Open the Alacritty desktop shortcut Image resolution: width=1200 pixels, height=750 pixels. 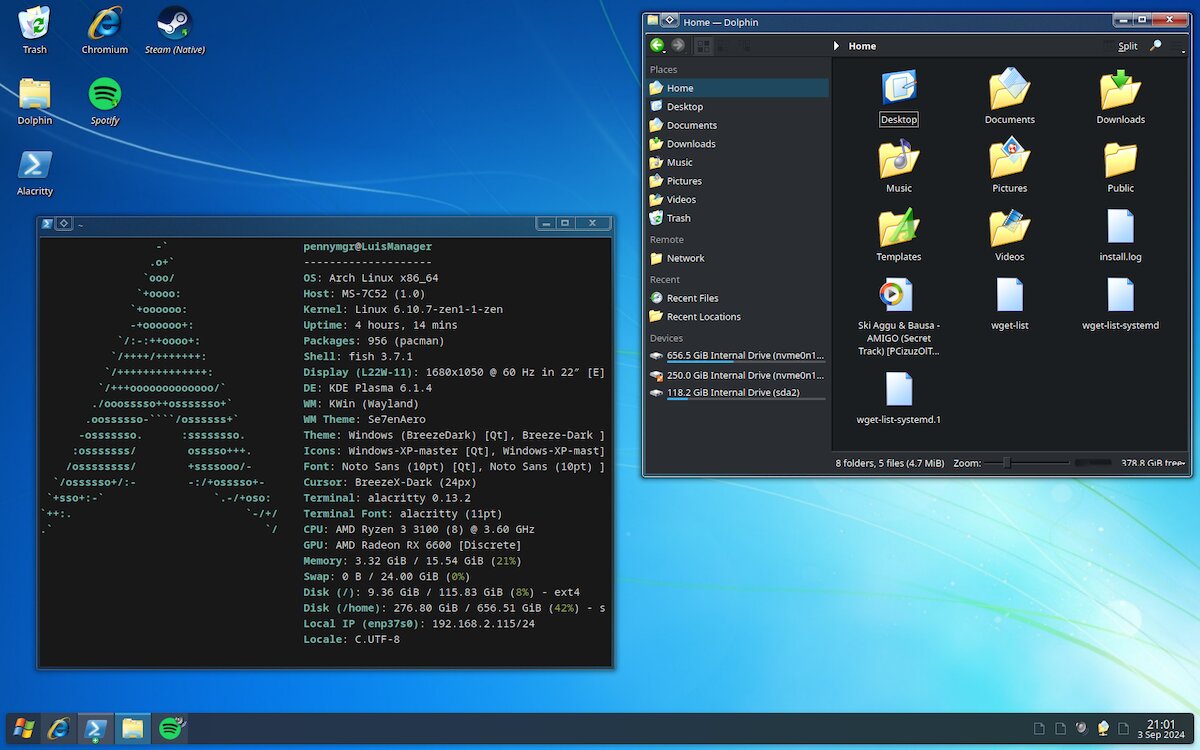coord(35,167)
